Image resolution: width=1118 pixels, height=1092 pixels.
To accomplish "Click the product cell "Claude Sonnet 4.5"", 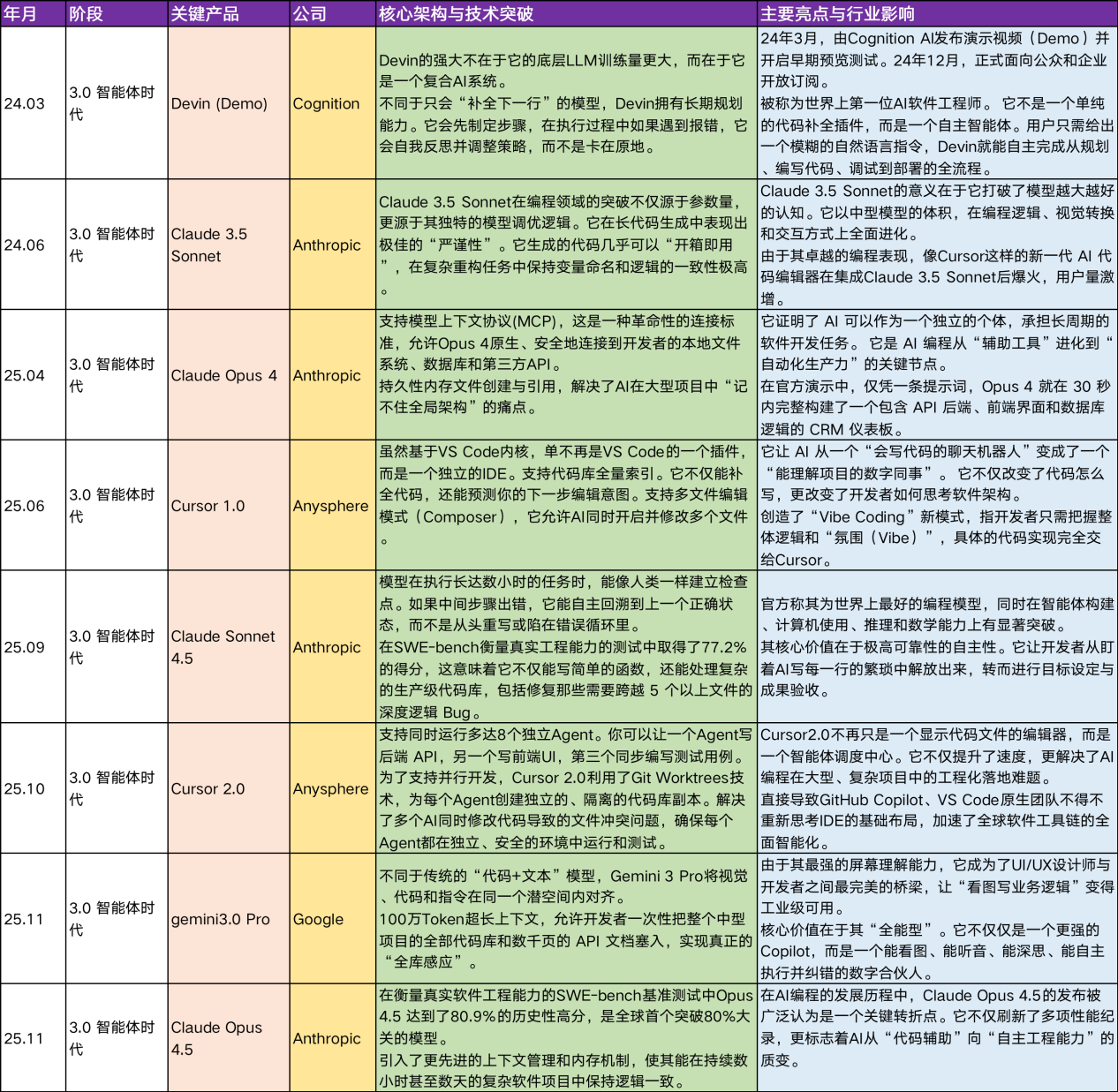I will pyautogui.click(x=229, y=647).
